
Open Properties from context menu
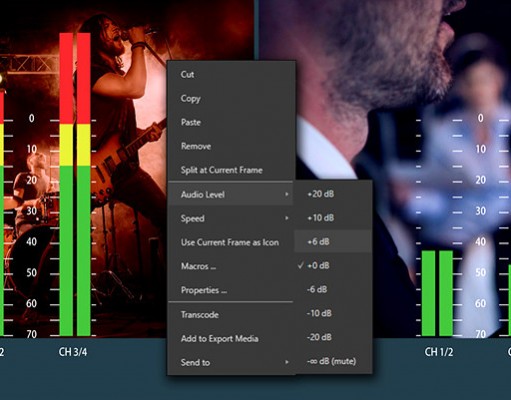tap(231, 290)
